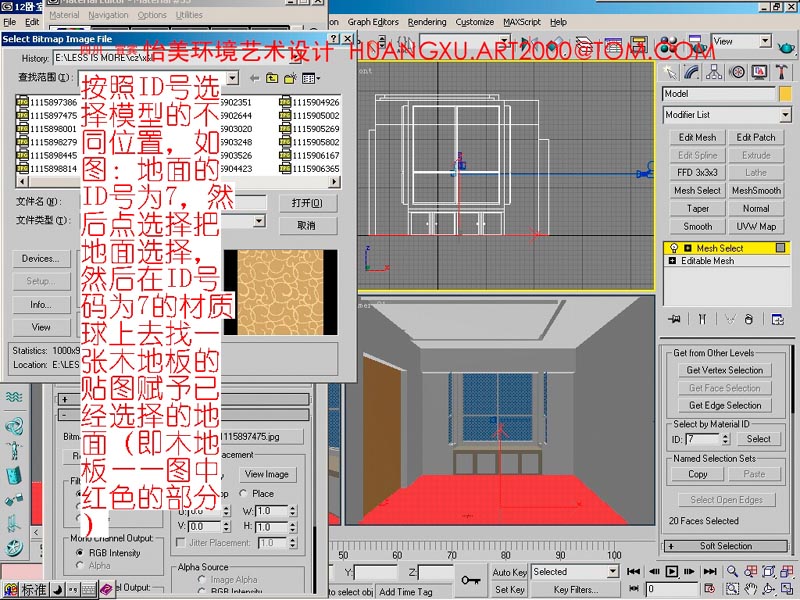The width and height of the screenshot is (800, 600).
Task: Click the Up One Level folder icon
Action: coord(272,78)
